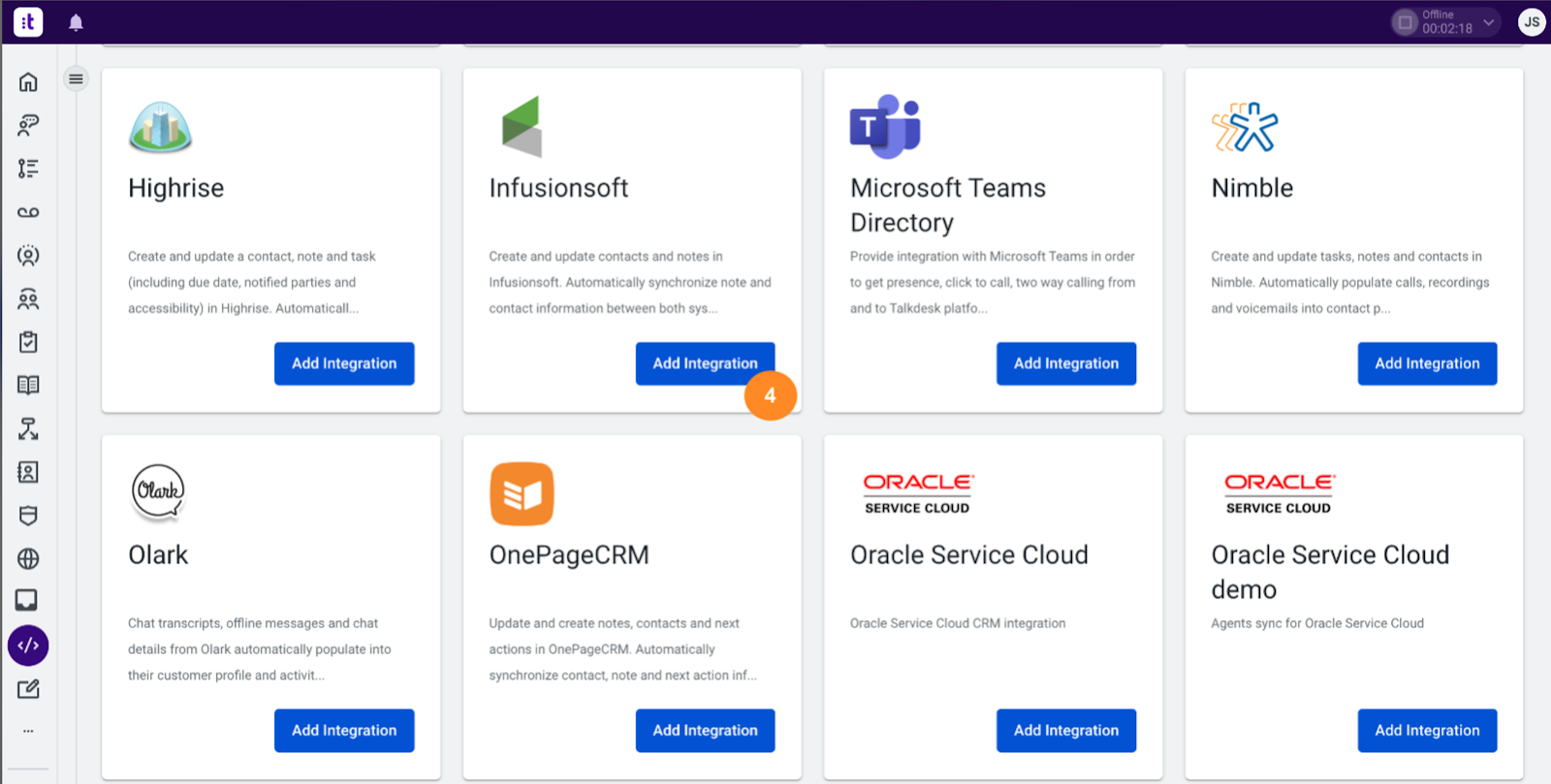
Task: Open the globe sidebar icon
Action: tap(28, 559)
